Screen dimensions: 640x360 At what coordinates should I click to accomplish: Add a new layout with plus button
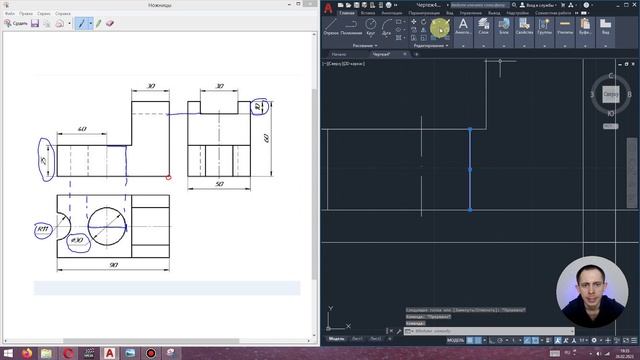click(x=390, y=339)
